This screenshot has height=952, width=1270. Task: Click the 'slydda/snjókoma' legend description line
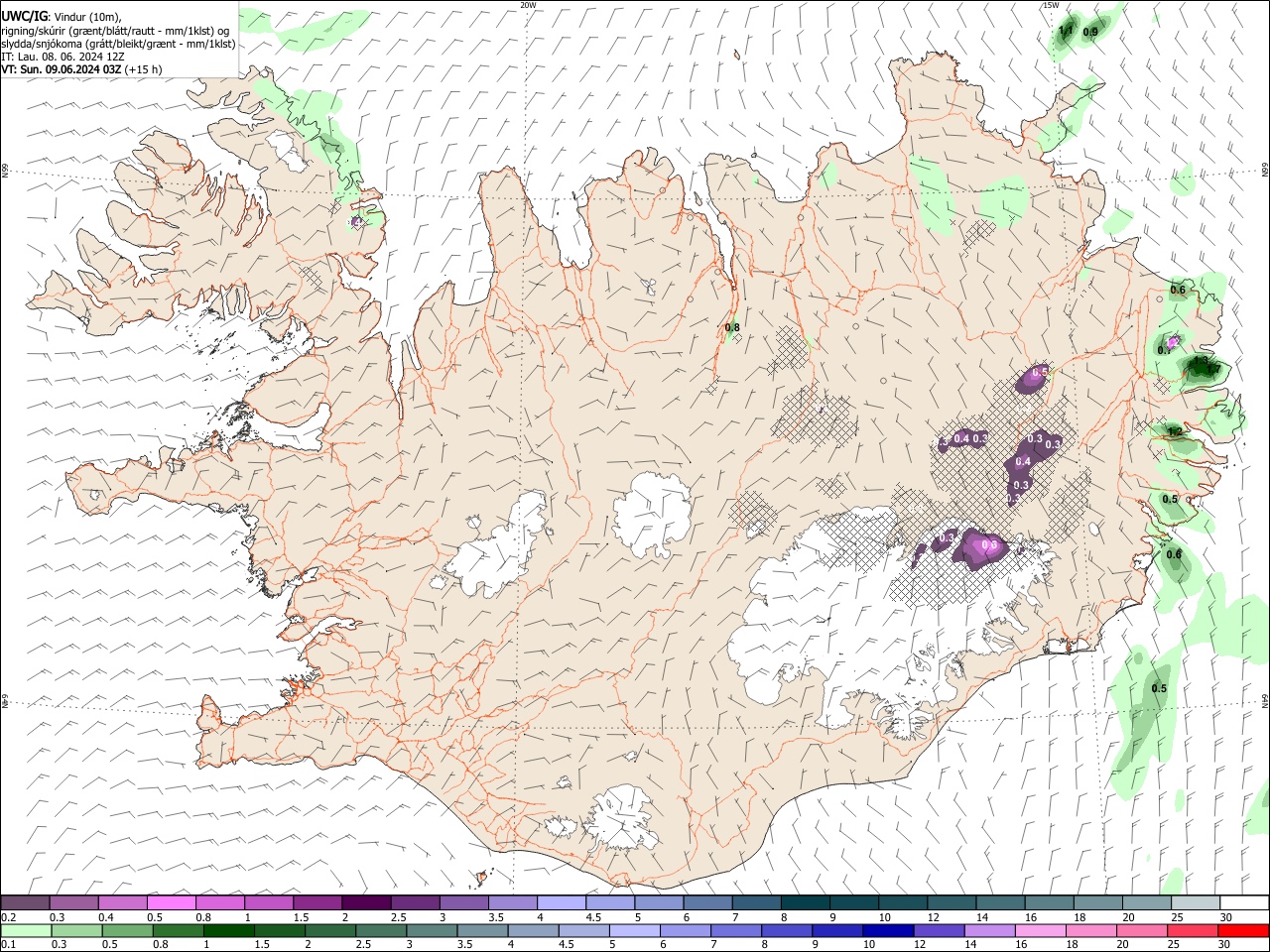click(118, 44)
